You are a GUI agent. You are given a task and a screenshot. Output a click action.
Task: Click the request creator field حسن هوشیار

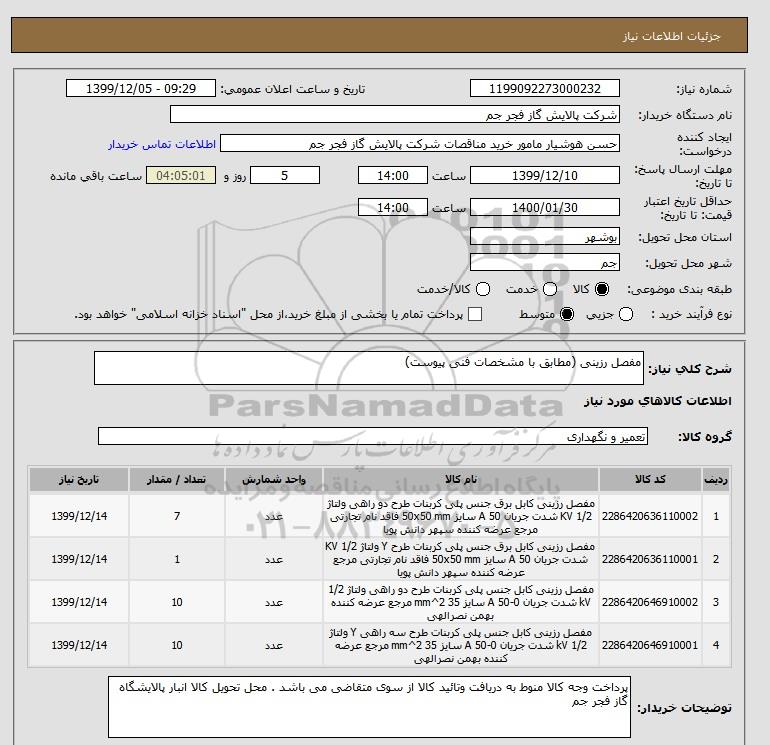(420, 144)
